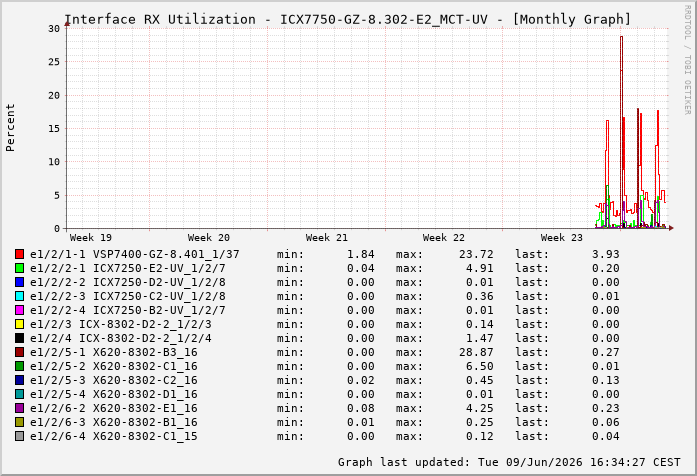Image resolution: width=697 pixels, height=476 pixels.
Task: Click the y-axis value 30
Action: (x=54, y=28)
